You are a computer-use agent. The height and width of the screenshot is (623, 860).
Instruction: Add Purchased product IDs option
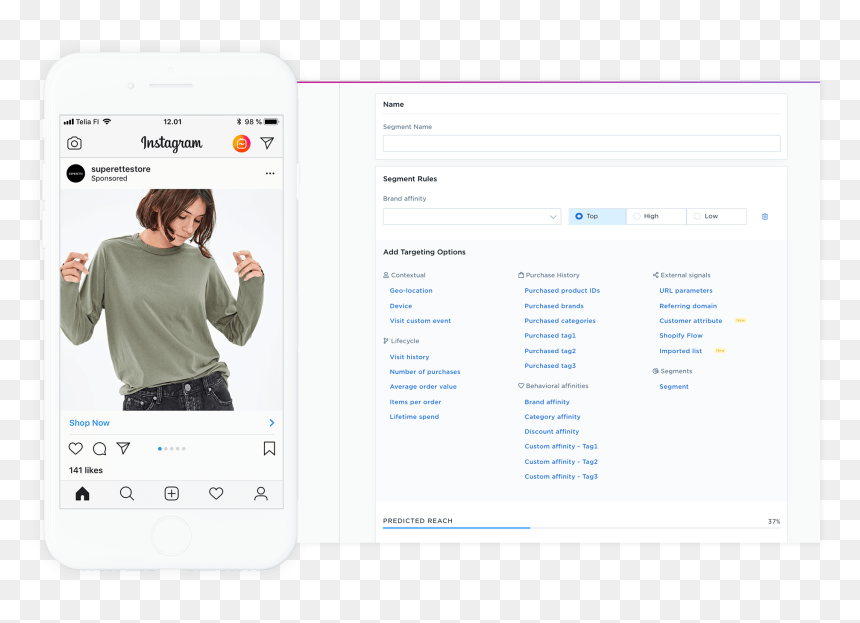point(562,291)
